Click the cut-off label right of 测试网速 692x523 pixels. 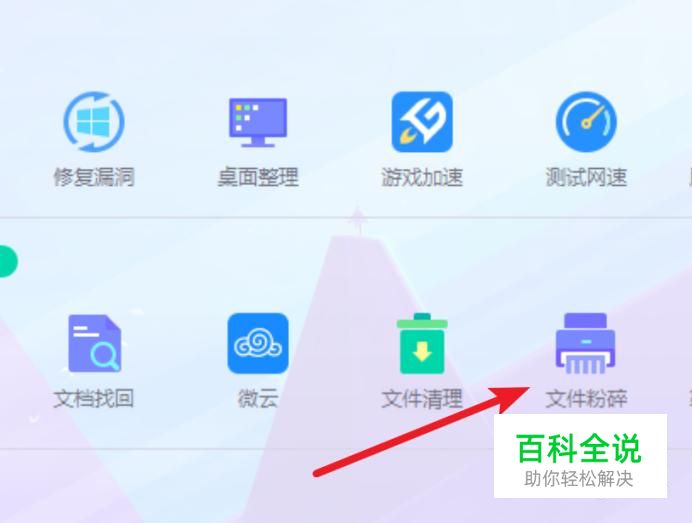click(690, 177)
